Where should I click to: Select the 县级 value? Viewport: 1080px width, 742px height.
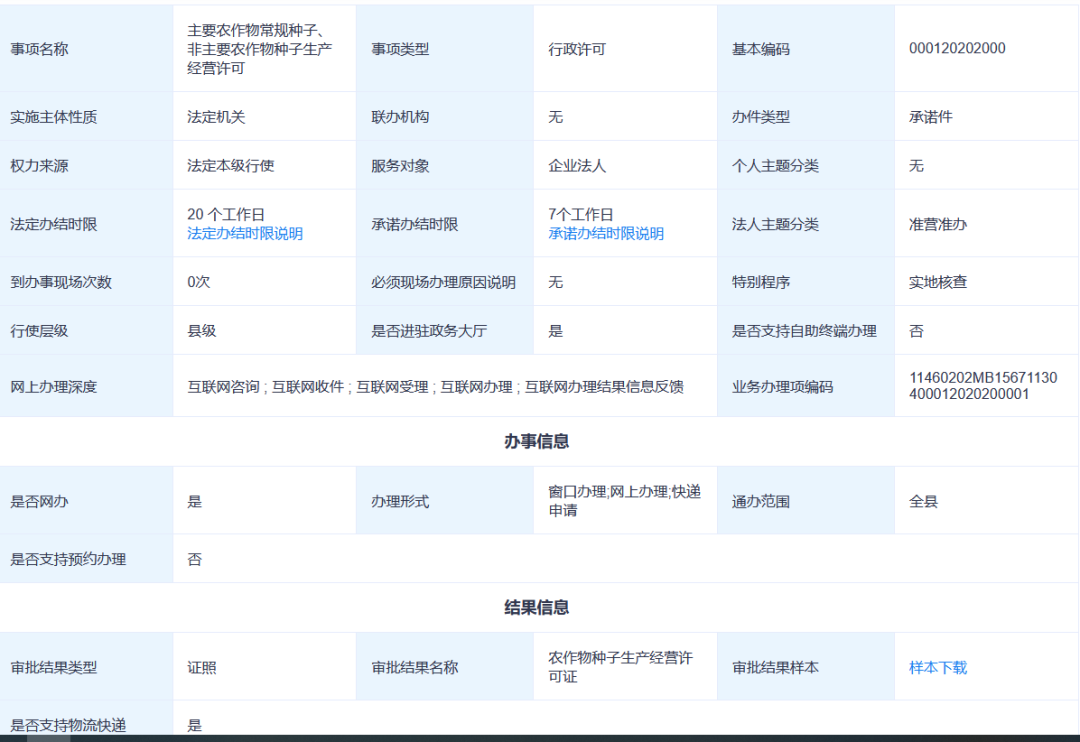[202, 331]
